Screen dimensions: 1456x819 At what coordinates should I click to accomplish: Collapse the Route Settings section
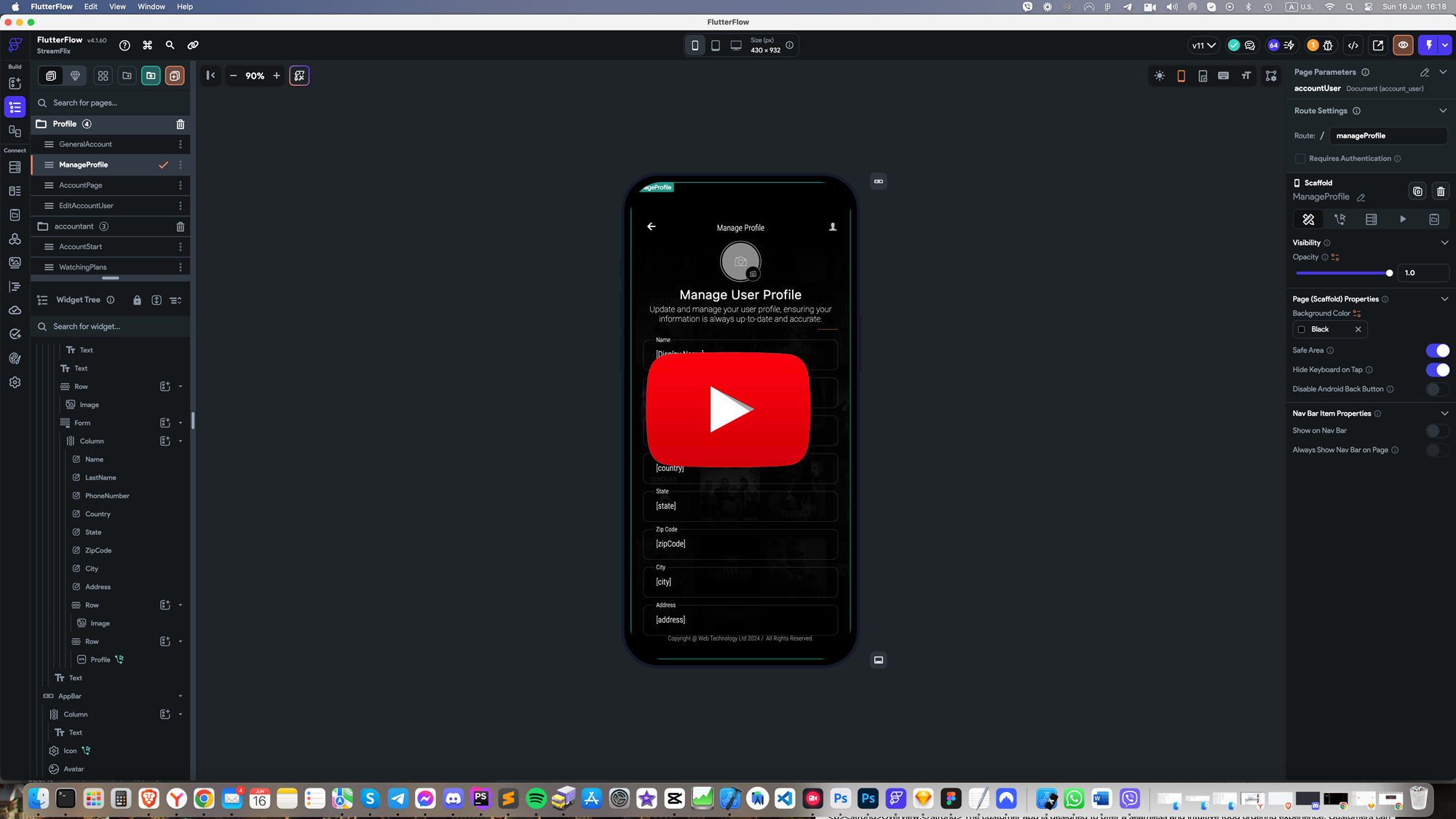[x=1443, y=111]
